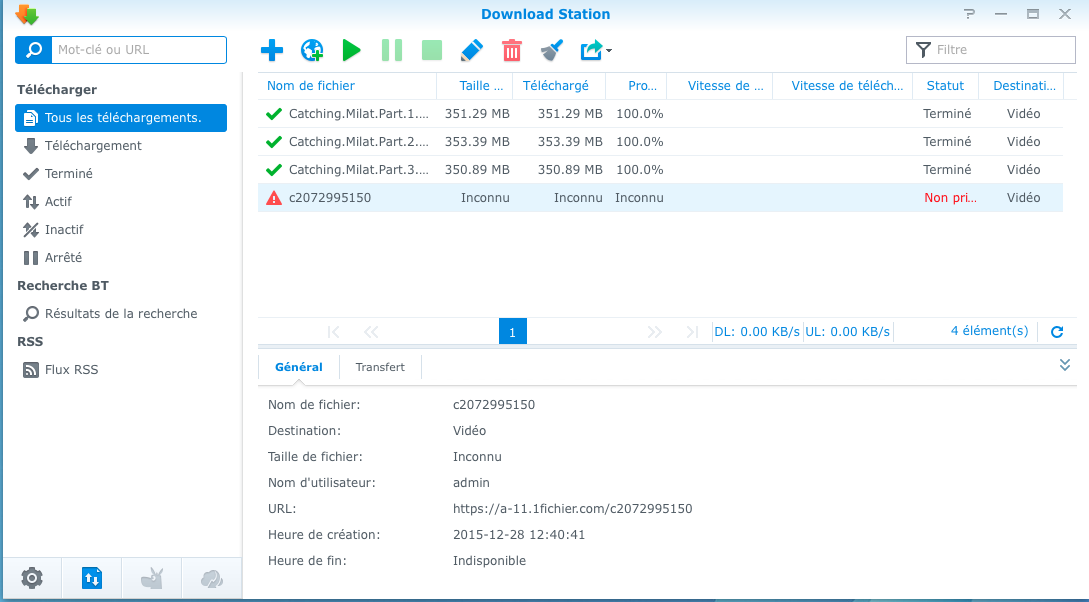Sort by the Nom de fichier column

(x=311, y=86)
